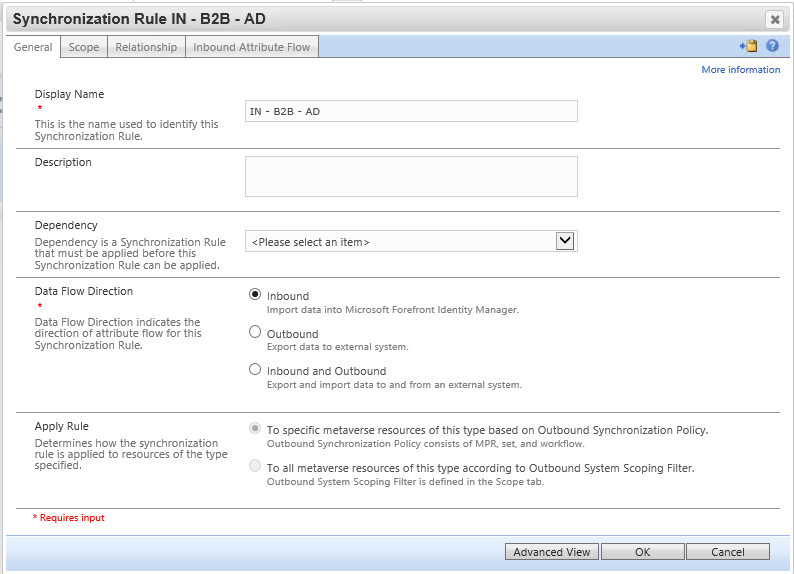Click the Advanced View button

[551, 552]
